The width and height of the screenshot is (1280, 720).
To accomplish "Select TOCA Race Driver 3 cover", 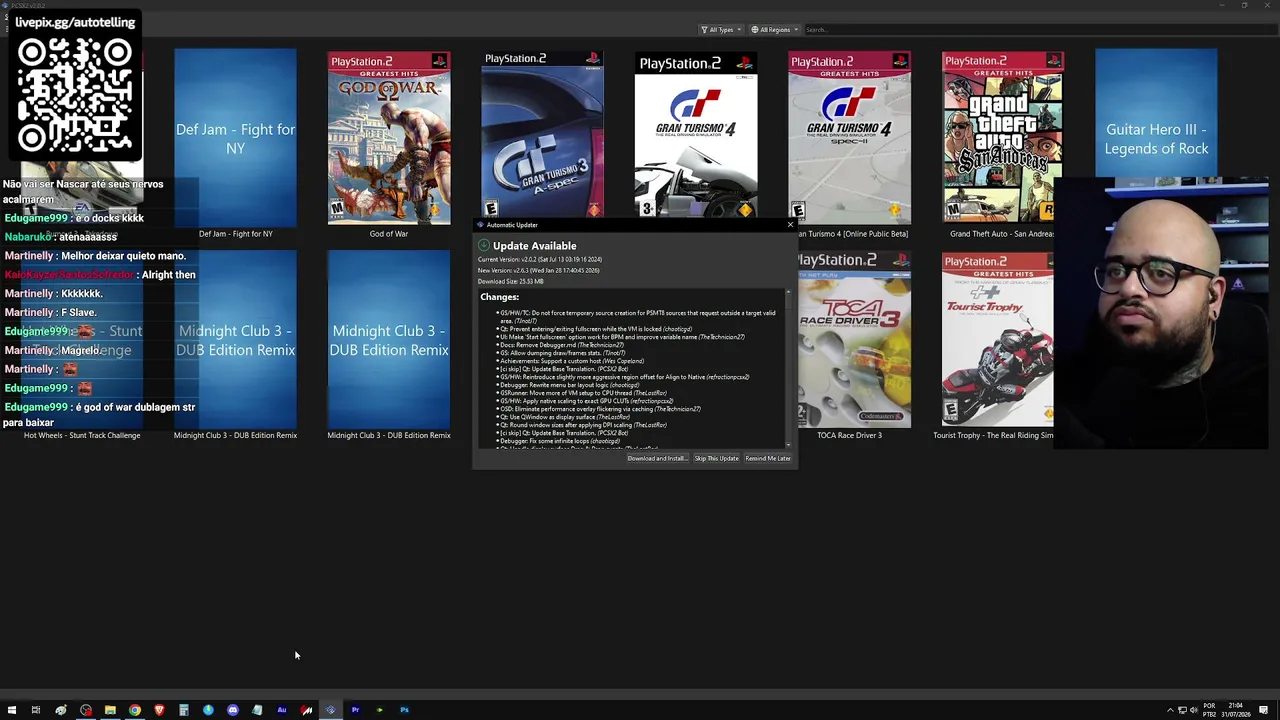I will [854, 340].
